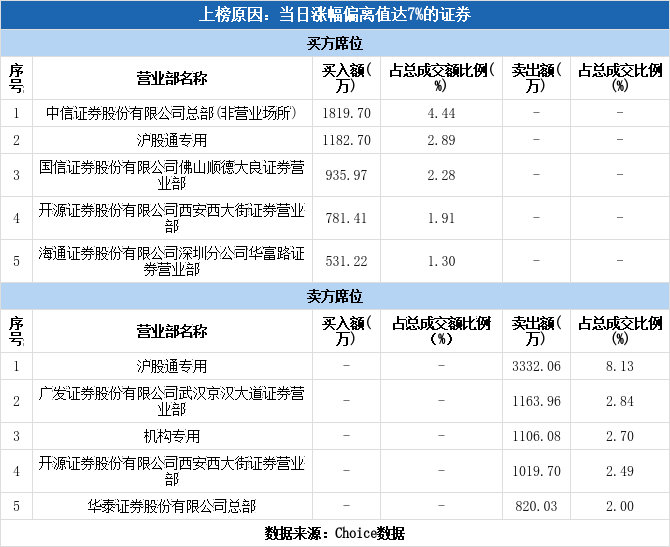
Task: Click buy amount 781.41
Action: point(347,218)
